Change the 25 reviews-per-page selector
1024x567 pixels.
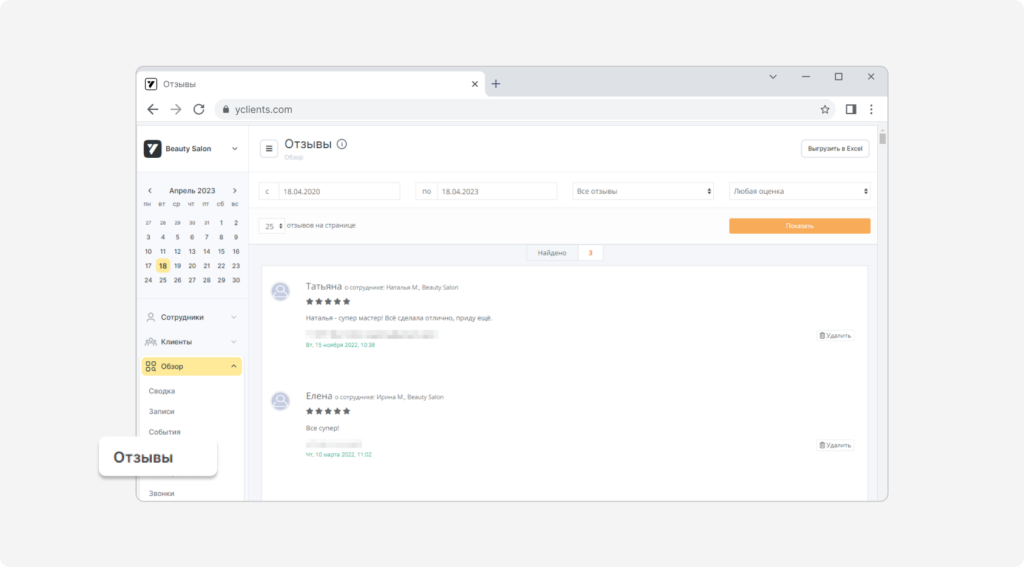pos(272,226)
